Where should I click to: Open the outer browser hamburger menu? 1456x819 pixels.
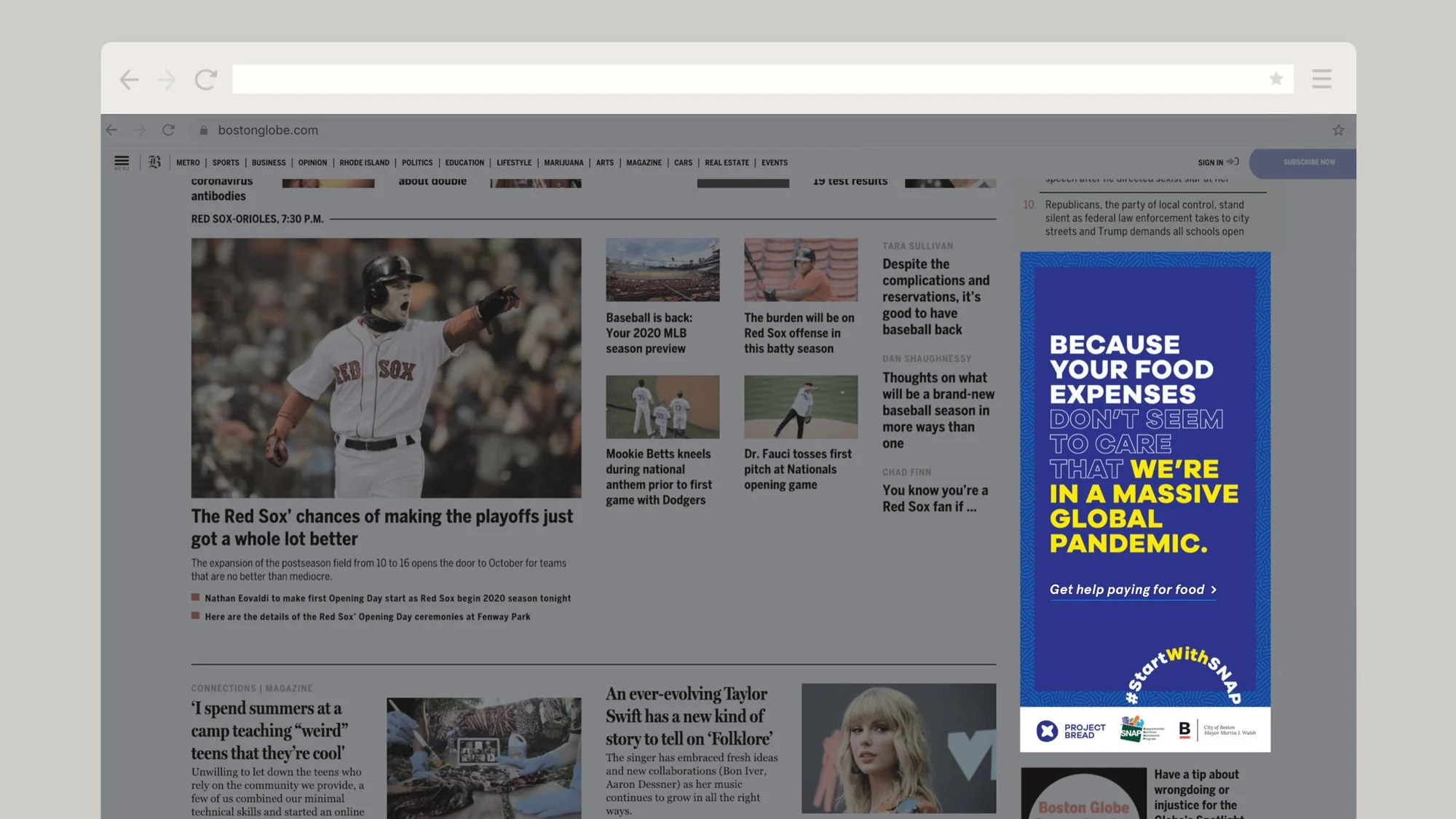point(1321,79)
